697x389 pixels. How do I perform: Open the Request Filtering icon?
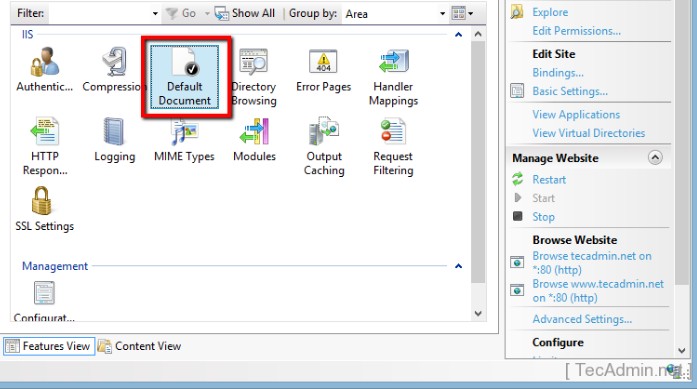[x=393, y=131]
